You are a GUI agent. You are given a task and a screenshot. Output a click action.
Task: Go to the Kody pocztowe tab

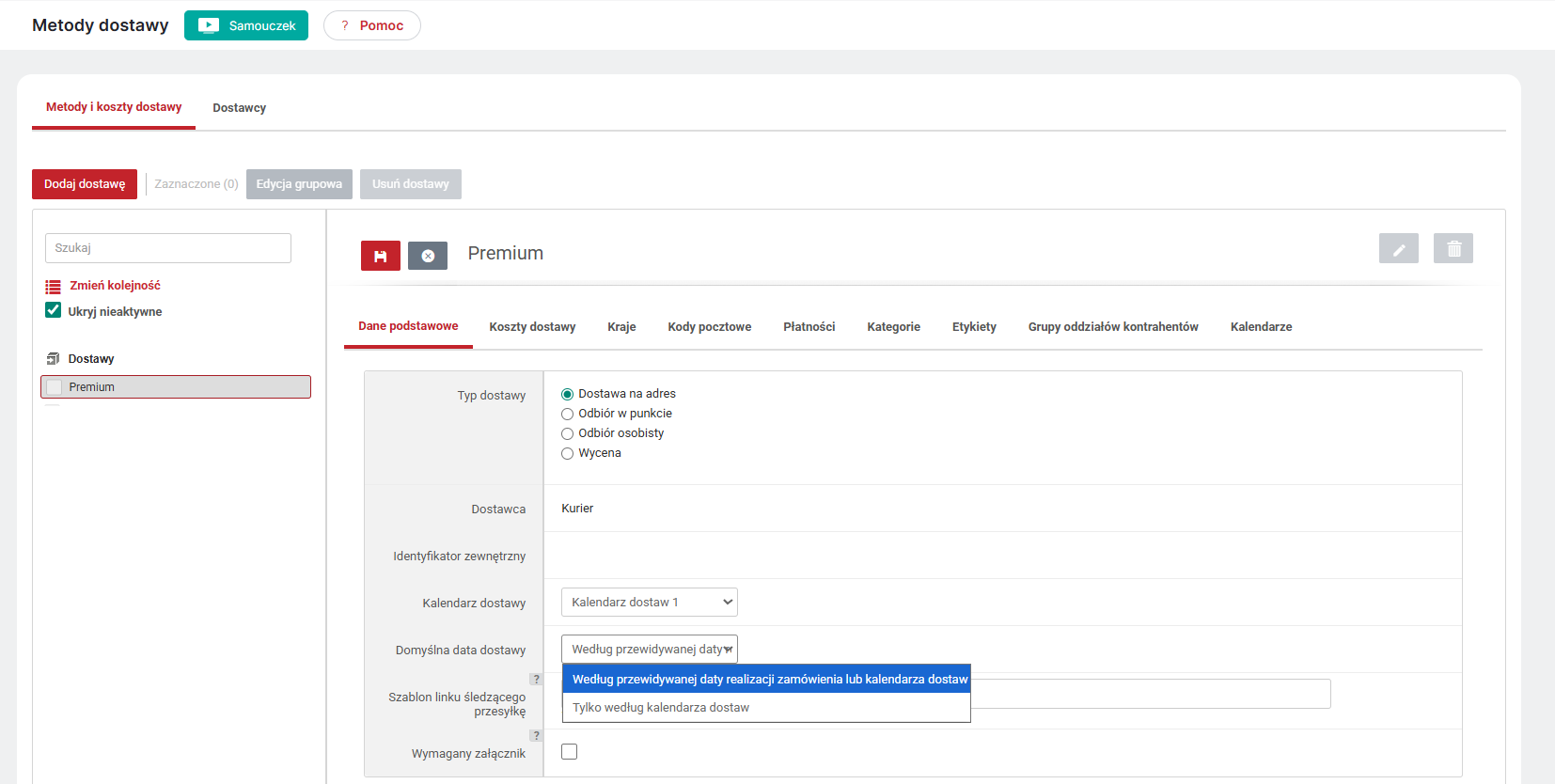(x=710, y=327)
